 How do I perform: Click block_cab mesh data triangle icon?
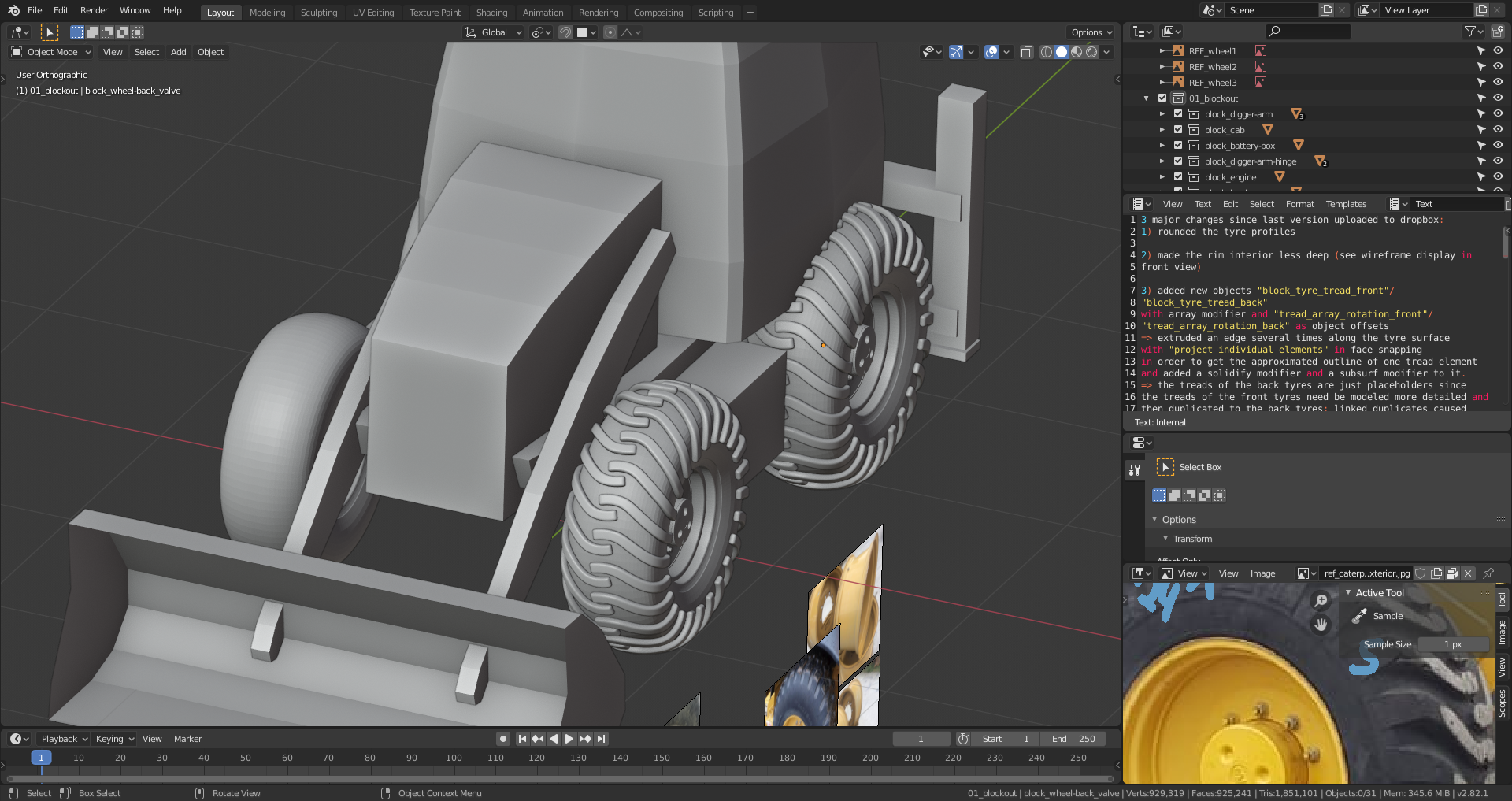[x=1267, y=130]
